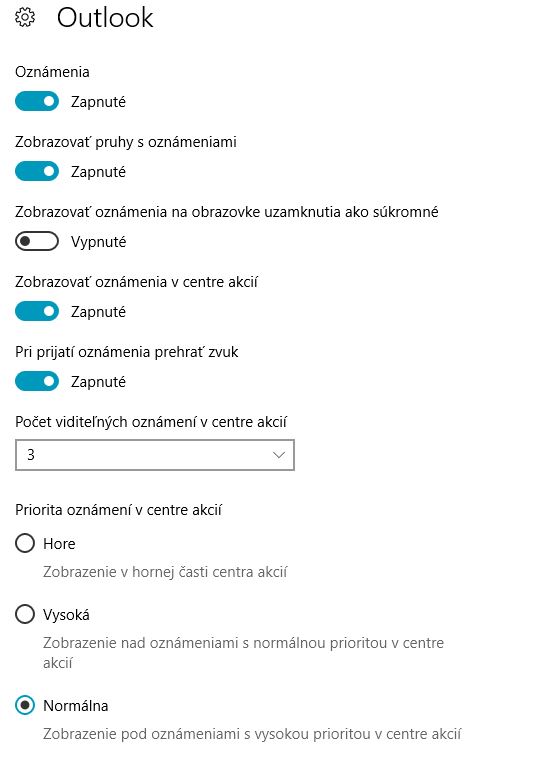Click the gear icon beside Outlook title
This screenshot has height=769, width=557.
25,18
